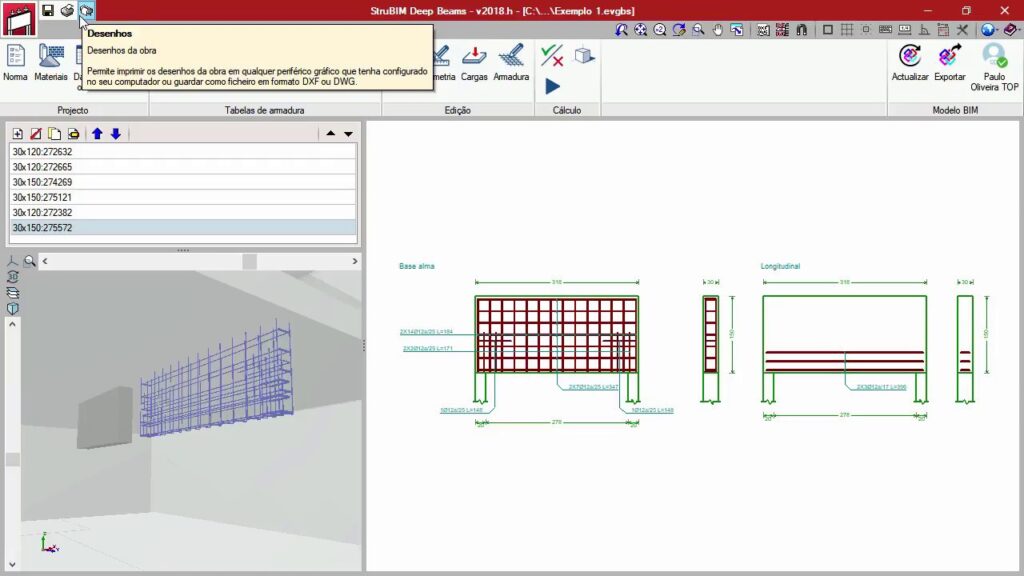The height and width of the screenshot is (576, 1024).
Task: Click the Desenhos (drawings) icon in title bar
Action: [86, 10]
